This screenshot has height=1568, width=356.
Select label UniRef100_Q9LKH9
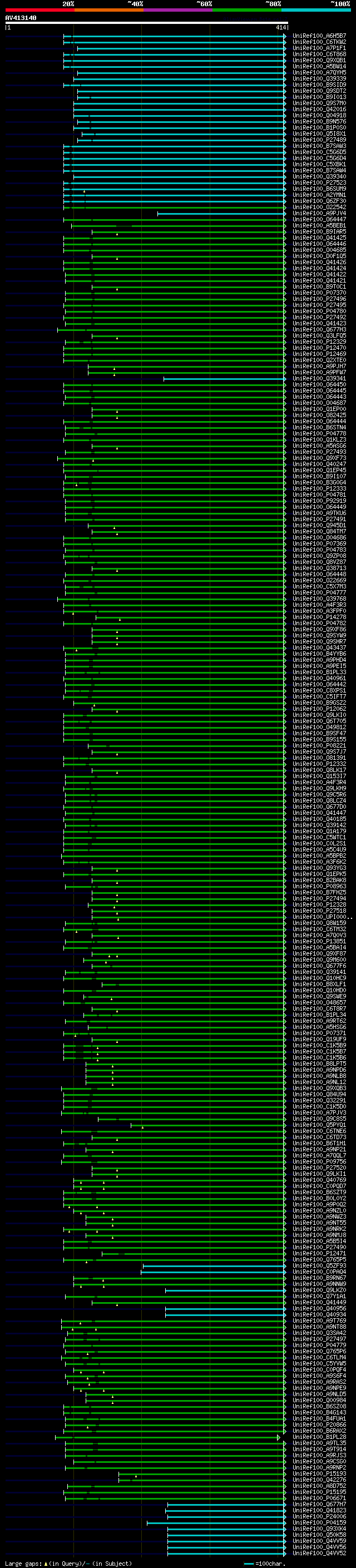[x=319, y=788]
